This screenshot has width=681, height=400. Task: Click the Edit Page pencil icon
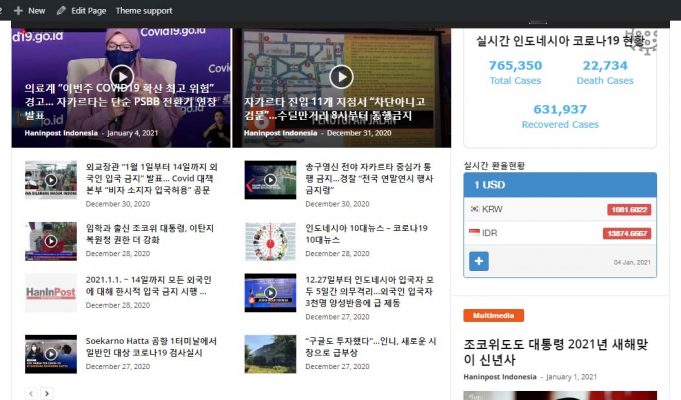tap(62, 10)
